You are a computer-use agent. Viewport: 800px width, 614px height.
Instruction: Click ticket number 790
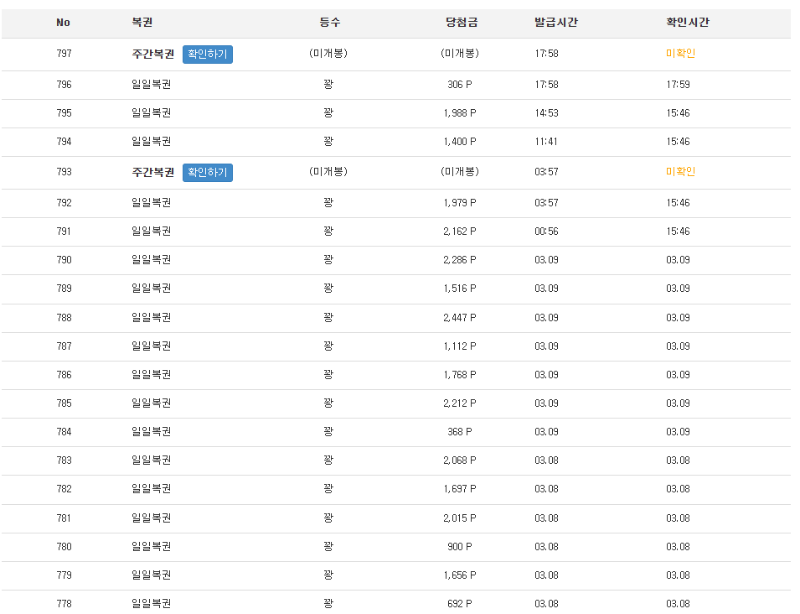pyautogui.click(x=64, y=260)
